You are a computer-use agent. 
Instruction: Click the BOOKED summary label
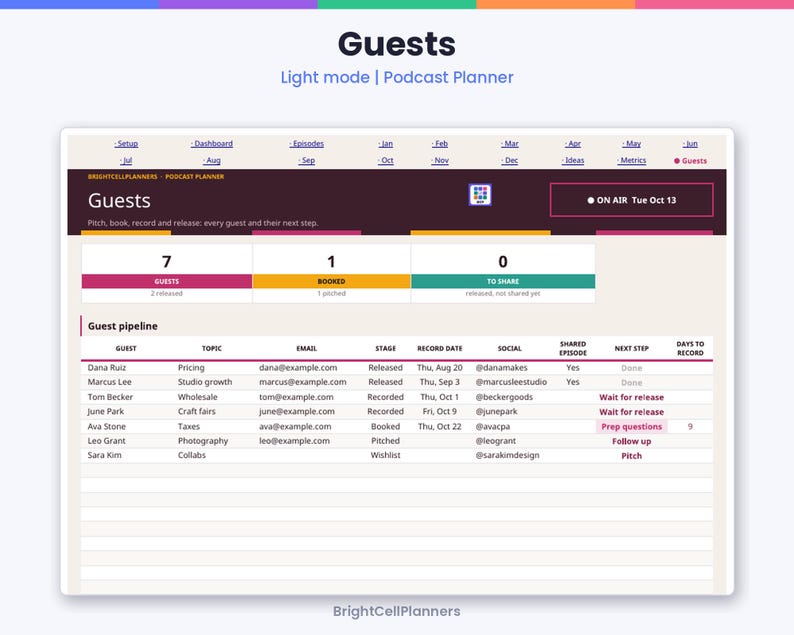click(331, 282)
